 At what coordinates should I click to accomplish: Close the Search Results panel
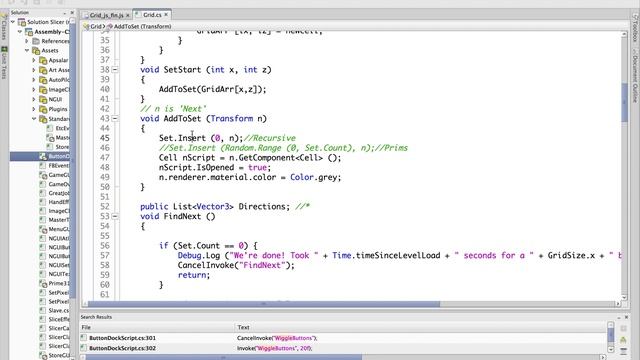(627, 317)
